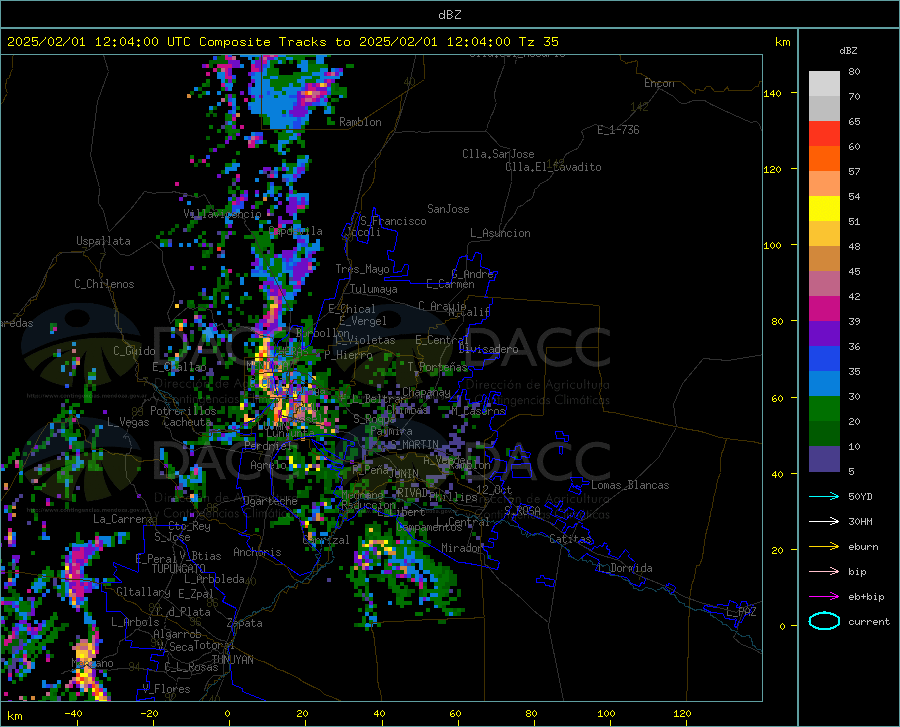Click the 'Clla.El_Cavadito' place label
Viewport: 900px width, 727px height.
553,167
